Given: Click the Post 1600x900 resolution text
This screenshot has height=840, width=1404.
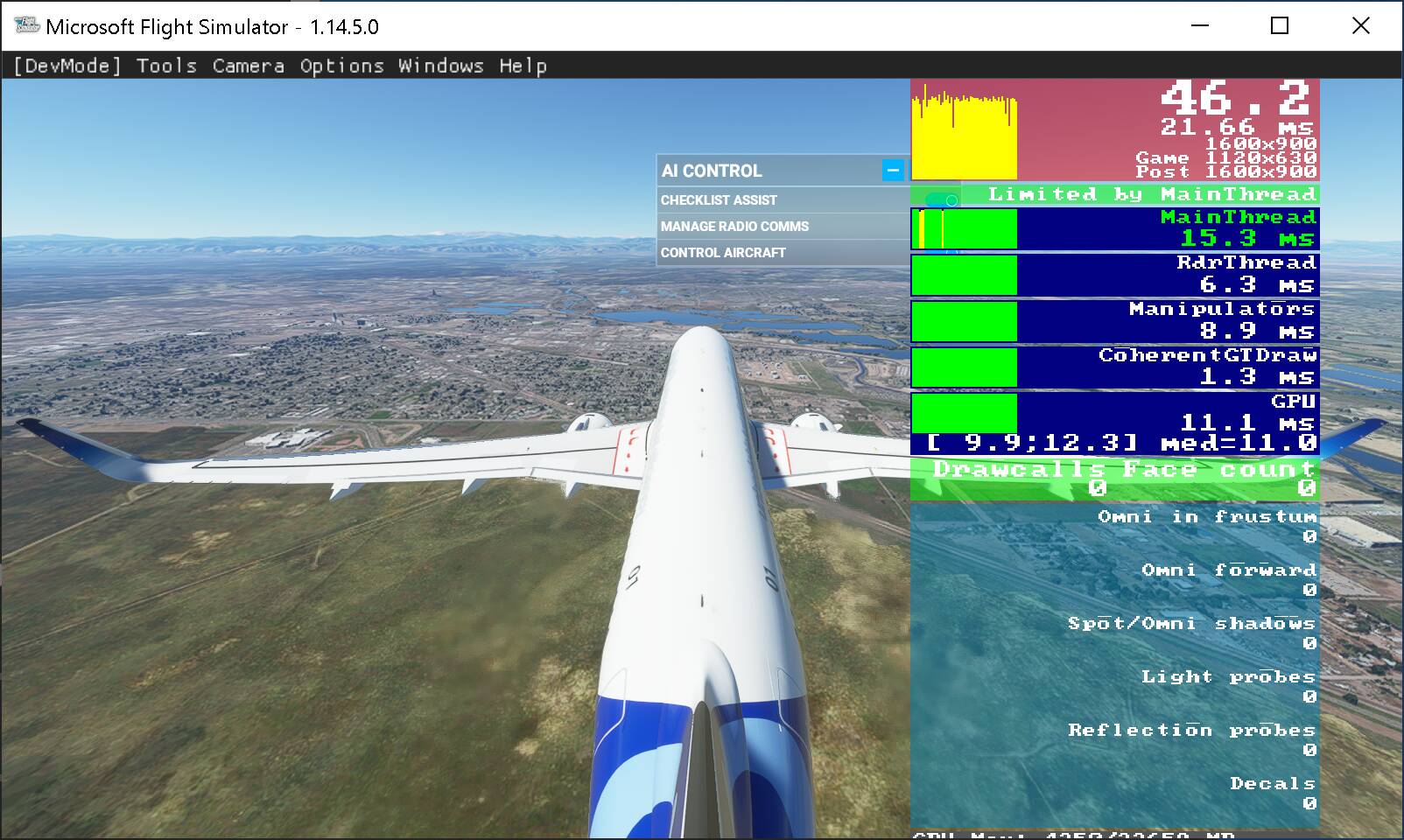Looking at the screenshot, I should (1225, 171).
